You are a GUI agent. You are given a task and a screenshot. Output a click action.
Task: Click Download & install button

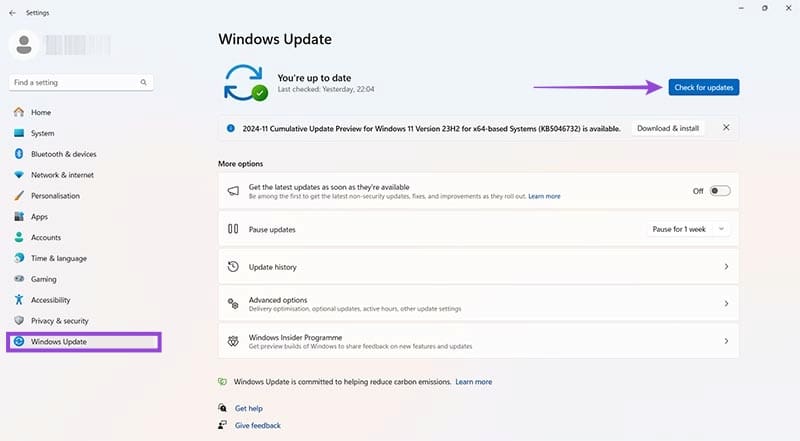669,128
